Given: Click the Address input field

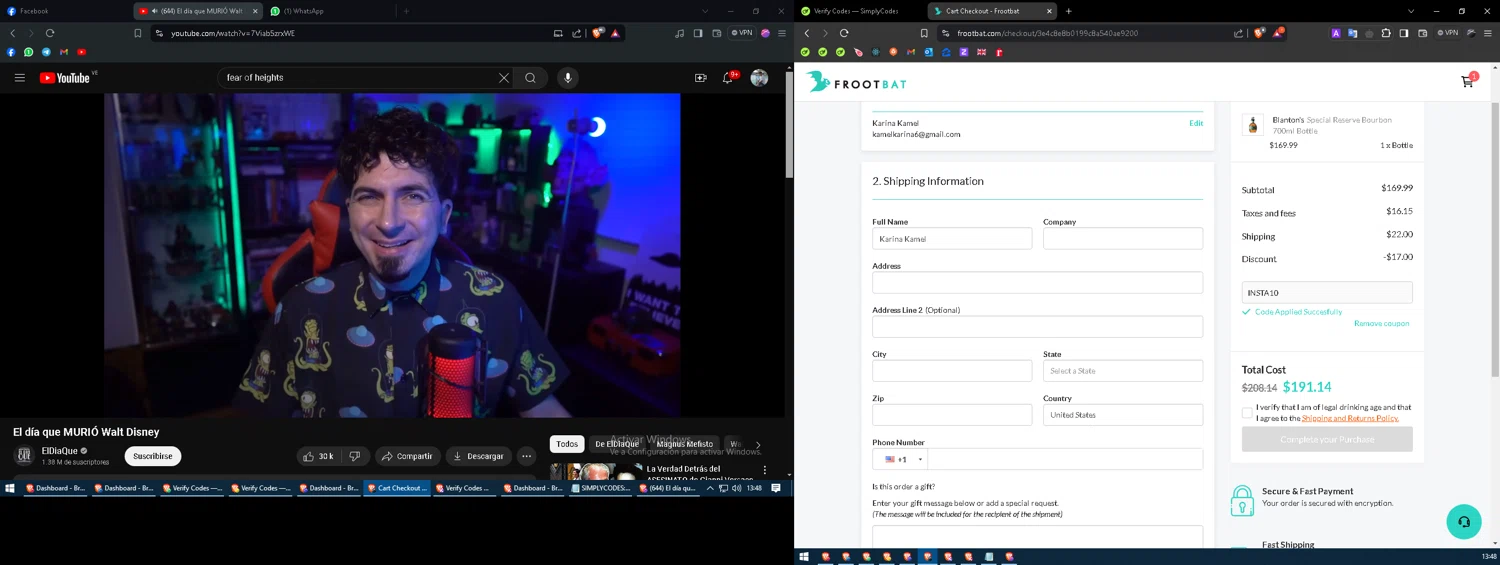Looking at the screenshot, I should click(x=1037, y=283).
